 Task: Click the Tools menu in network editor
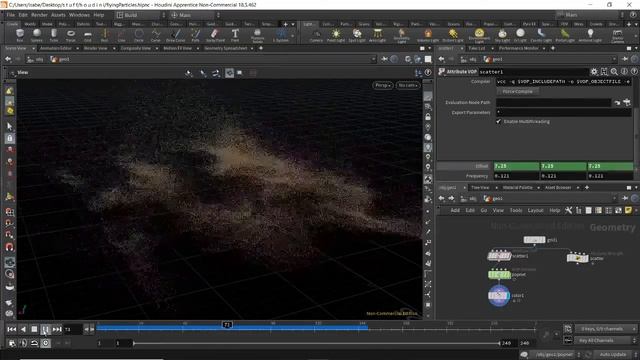[x=516, y=210]
